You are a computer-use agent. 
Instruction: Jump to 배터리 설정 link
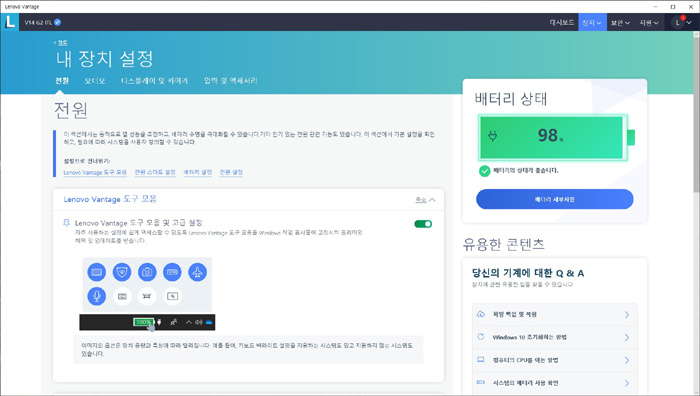point(197,172)
